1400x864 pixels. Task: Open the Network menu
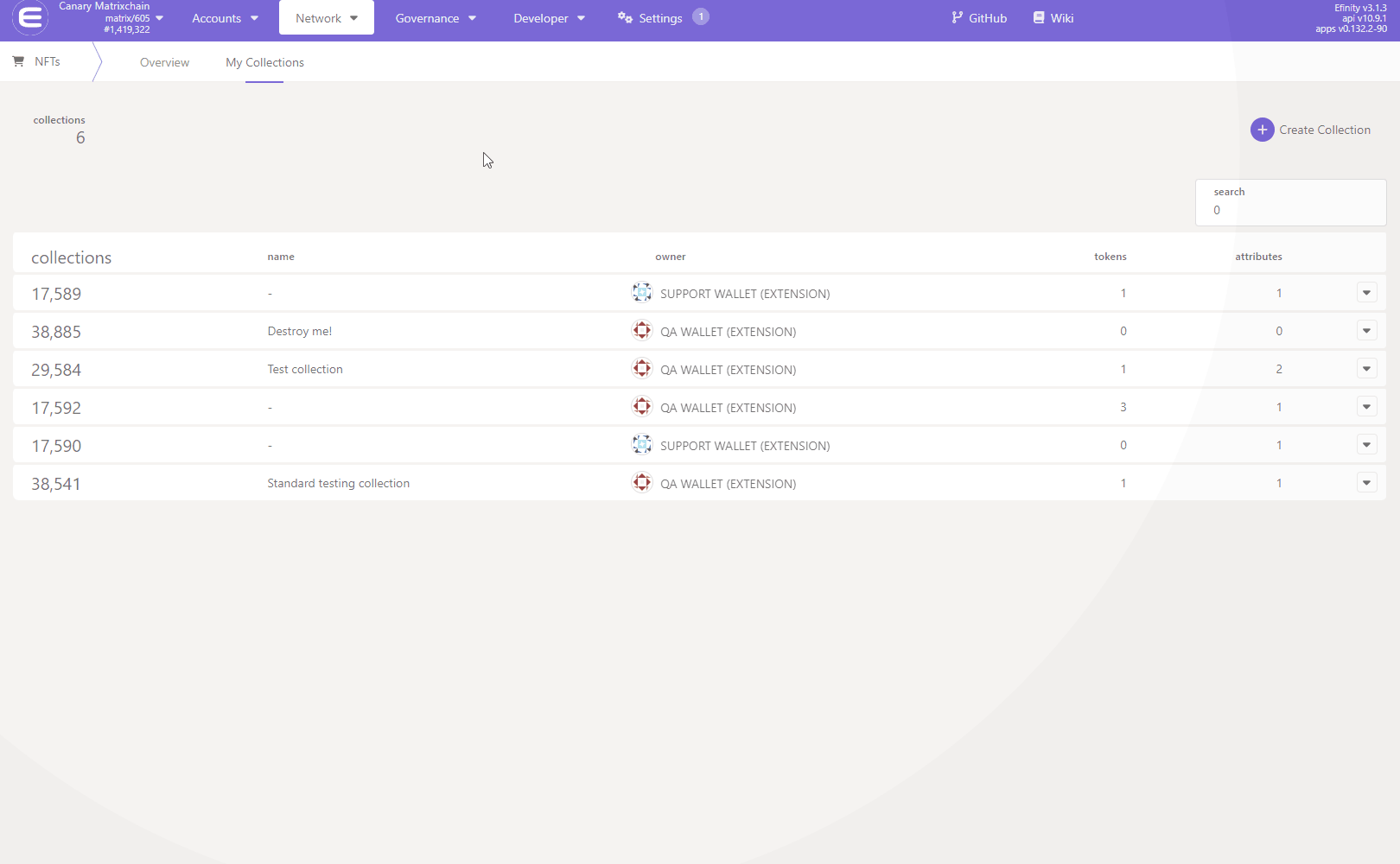327,18
